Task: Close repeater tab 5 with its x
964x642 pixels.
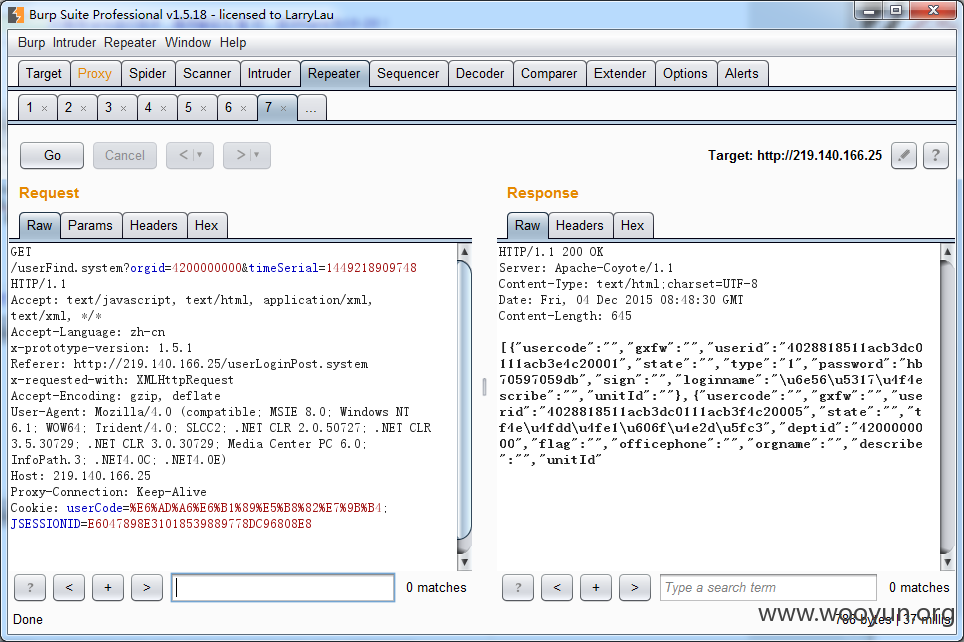Action: [x=203, y=109]
